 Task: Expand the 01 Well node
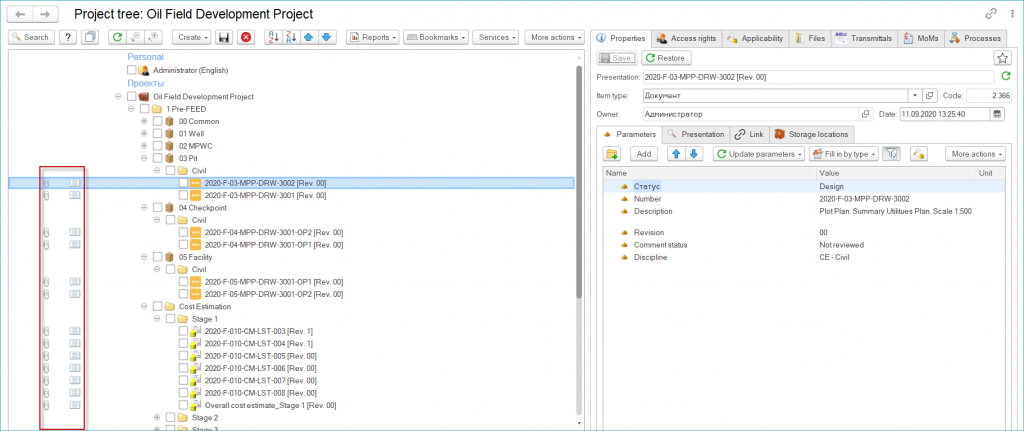pyautogui.click(x=144, y=133)
